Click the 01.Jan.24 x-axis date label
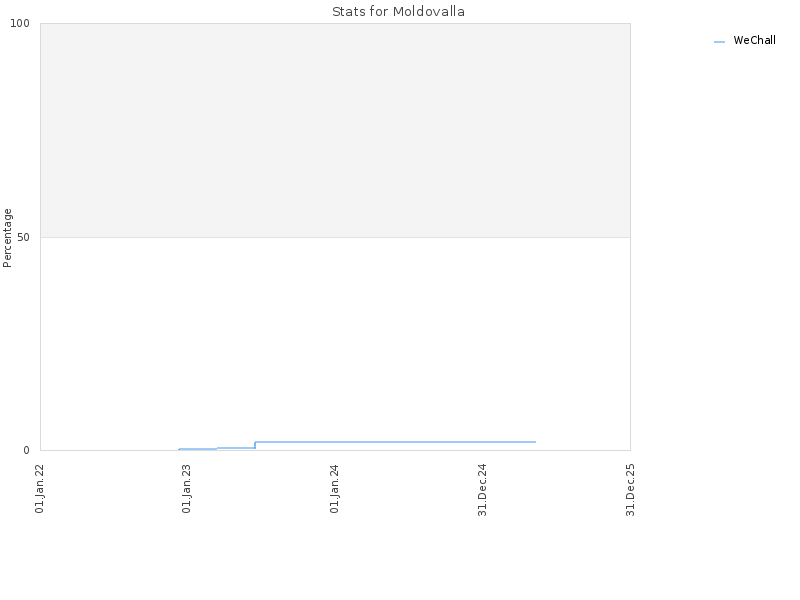 (x=335, y=488)
